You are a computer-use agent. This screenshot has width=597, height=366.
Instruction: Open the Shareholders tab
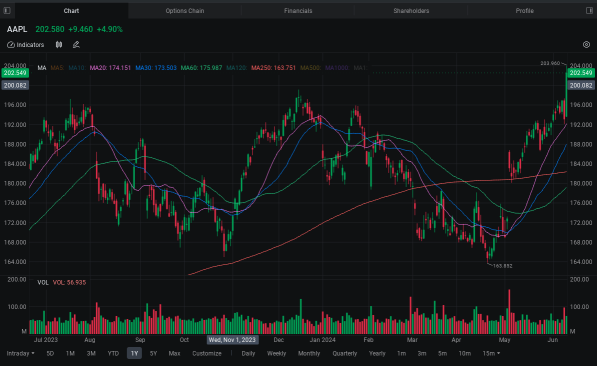(x=411, y=11)
